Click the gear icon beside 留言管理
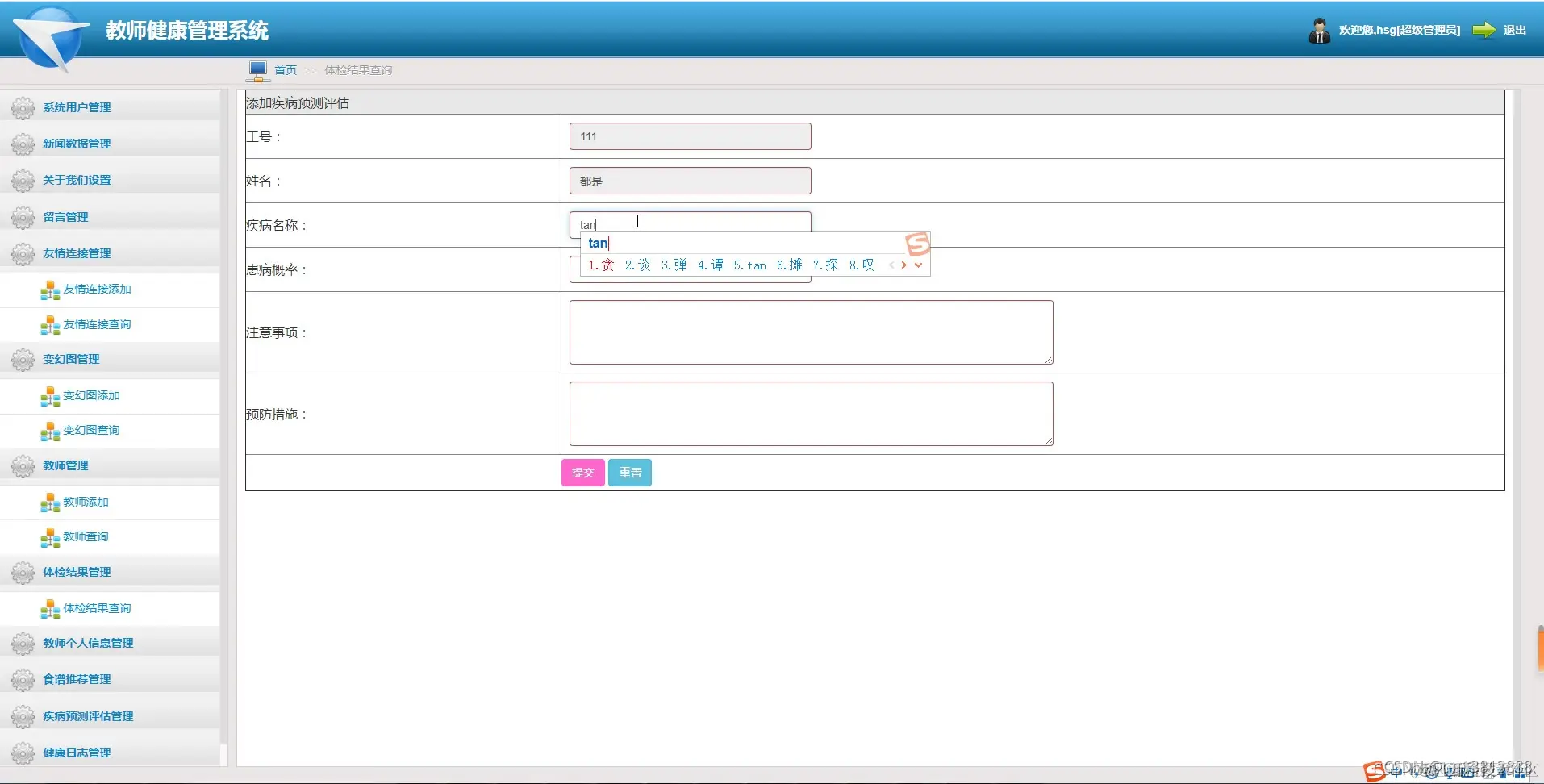This screenshot has height=784, width=1544. 23,217
